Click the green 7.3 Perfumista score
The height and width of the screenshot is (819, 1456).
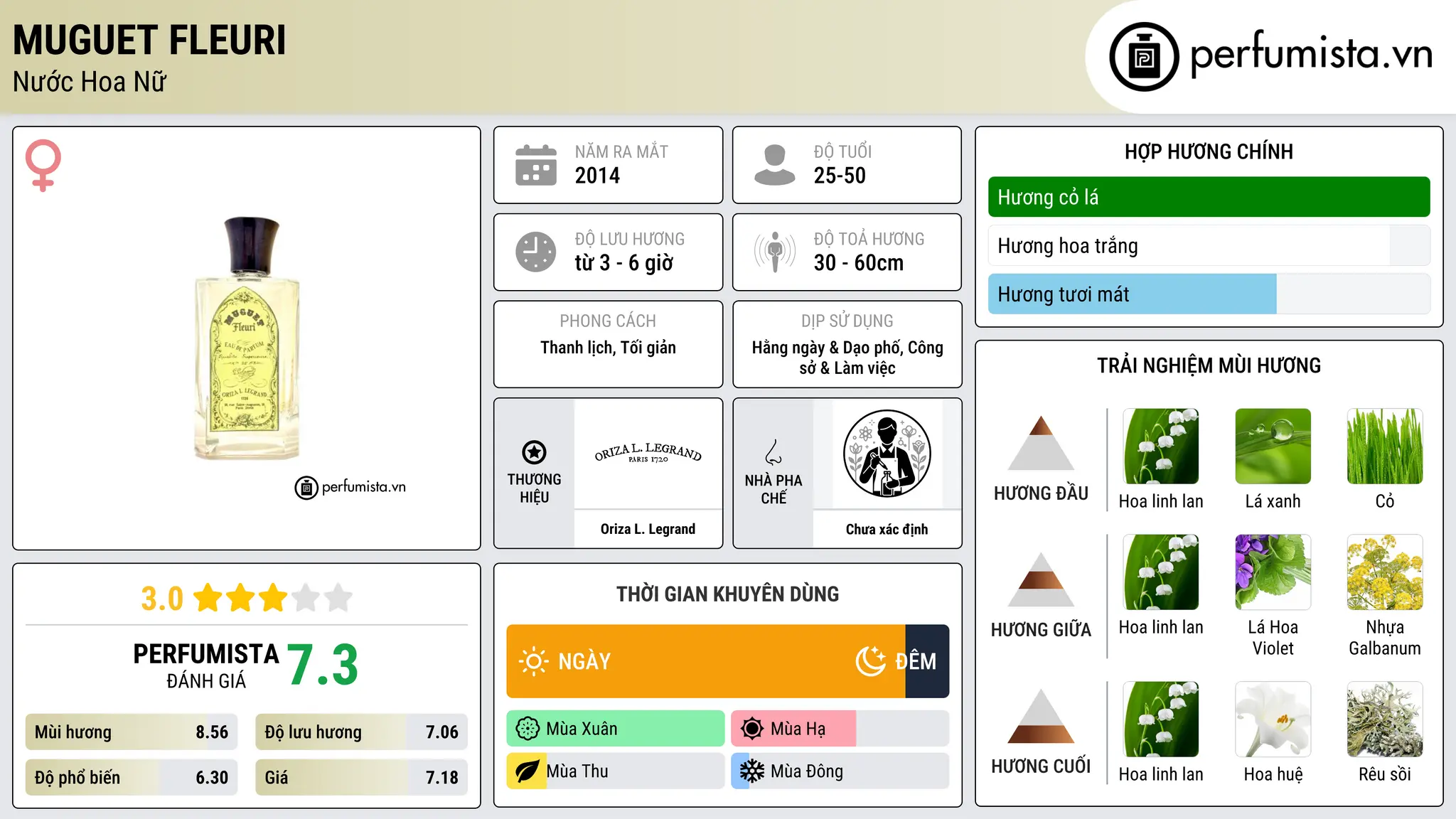coord(323,665)
